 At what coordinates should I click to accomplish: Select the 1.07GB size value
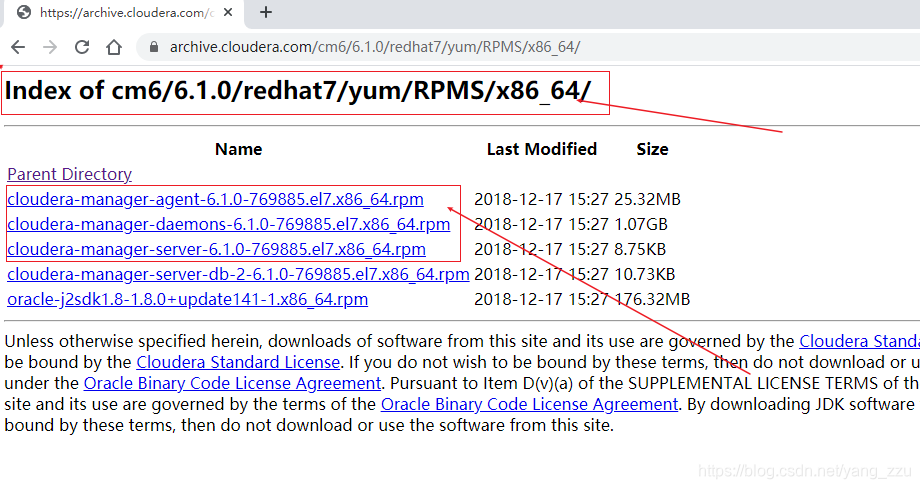tap(641, 224)
